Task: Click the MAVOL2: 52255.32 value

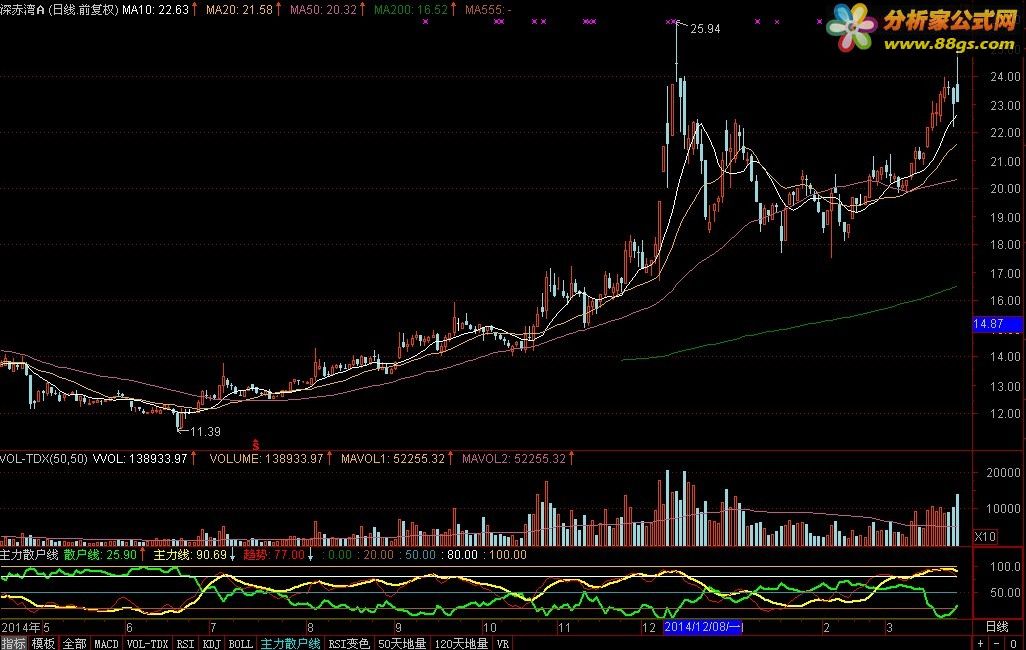Action: (x=514, y=459)
